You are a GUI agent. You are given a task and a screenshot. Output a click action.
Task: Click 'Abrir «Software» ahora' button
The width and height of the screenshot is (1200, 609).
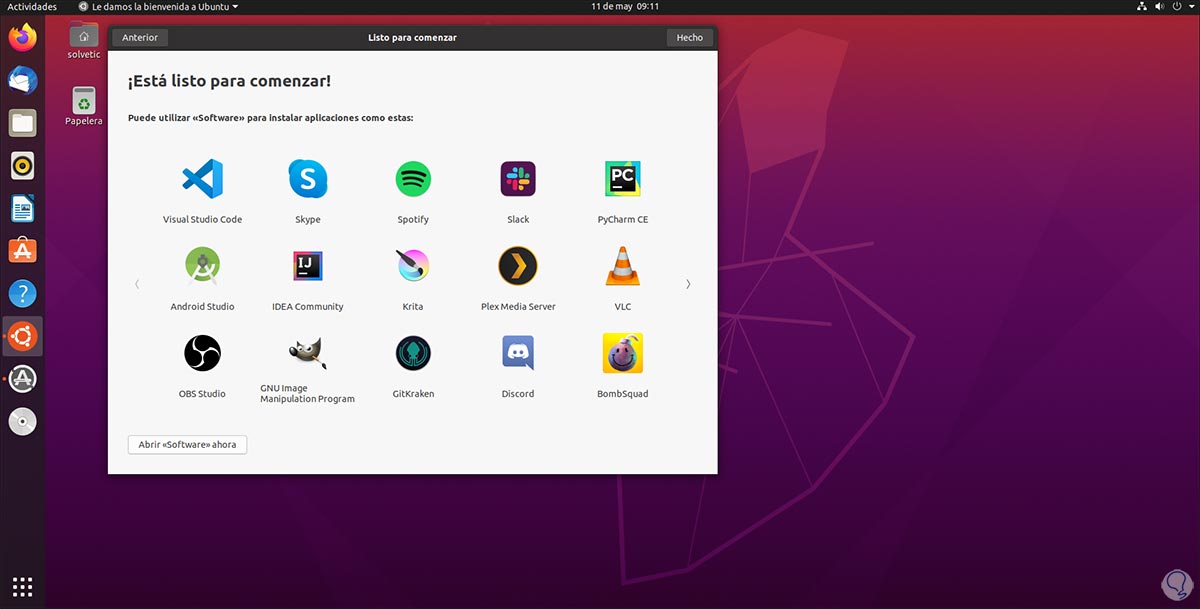point(187,444)
